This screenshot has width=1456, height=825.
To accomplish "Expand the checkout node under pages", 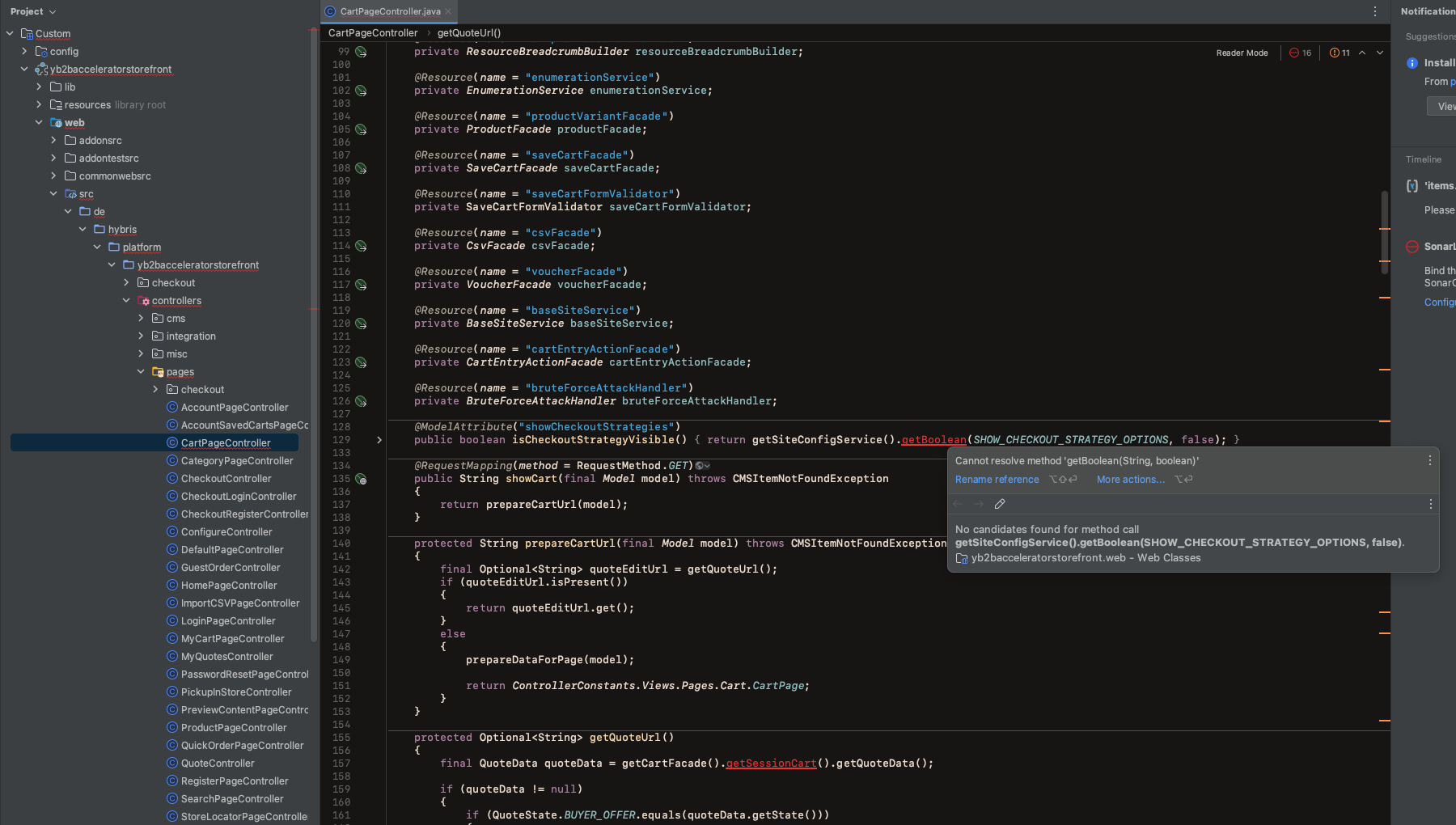I will (156, 389).
